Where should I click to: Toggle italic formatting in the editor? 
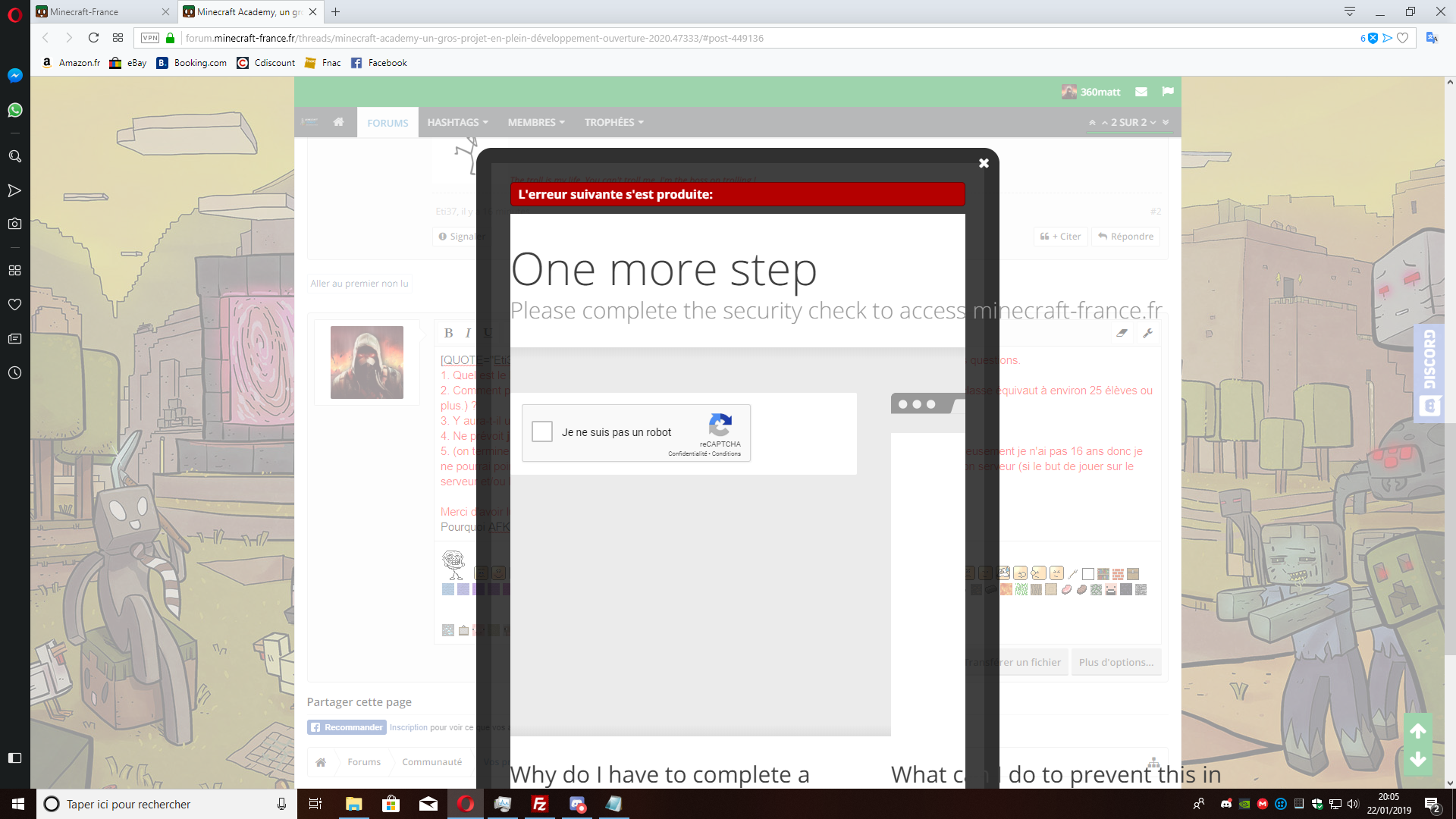[x=468, y=333]
